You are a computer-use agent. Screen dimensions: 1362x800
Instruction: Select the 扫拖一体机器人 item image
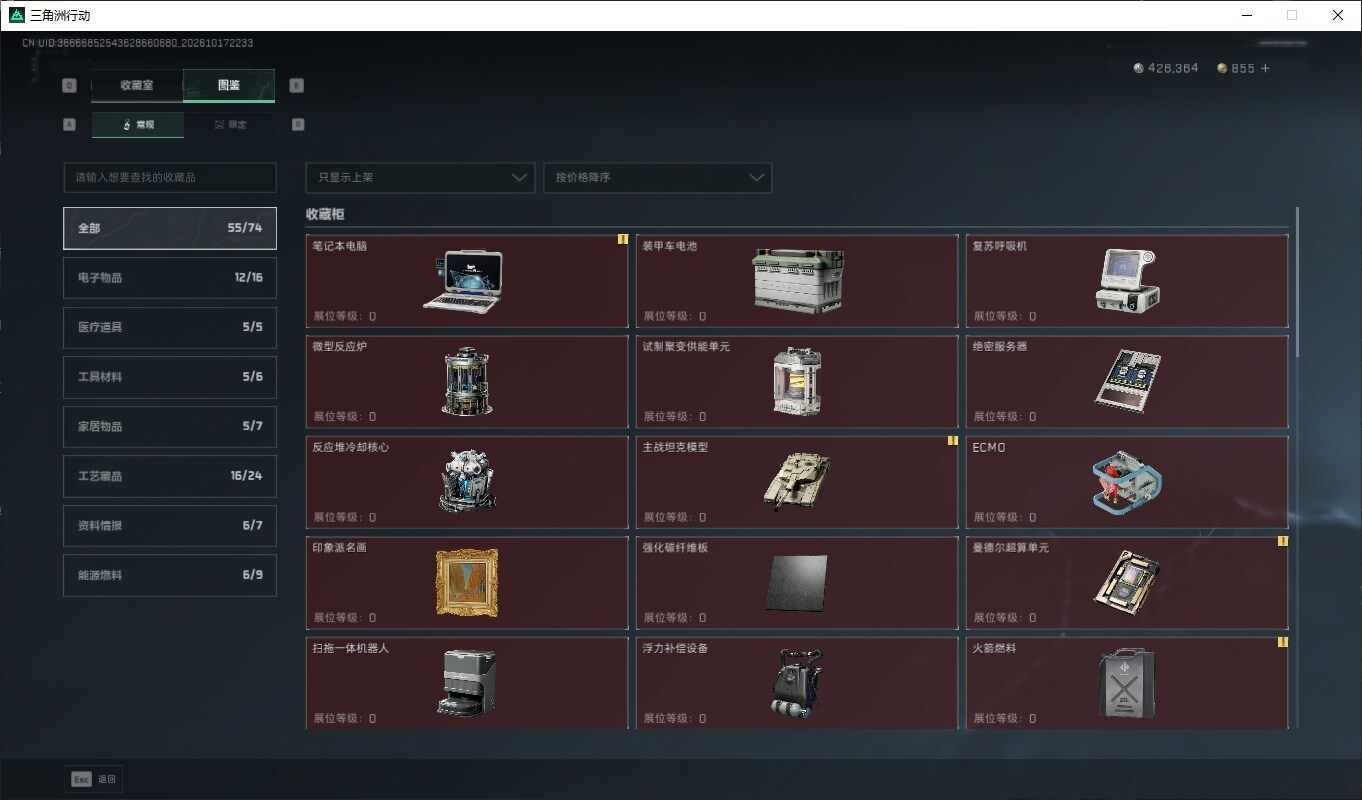[466, 682]
